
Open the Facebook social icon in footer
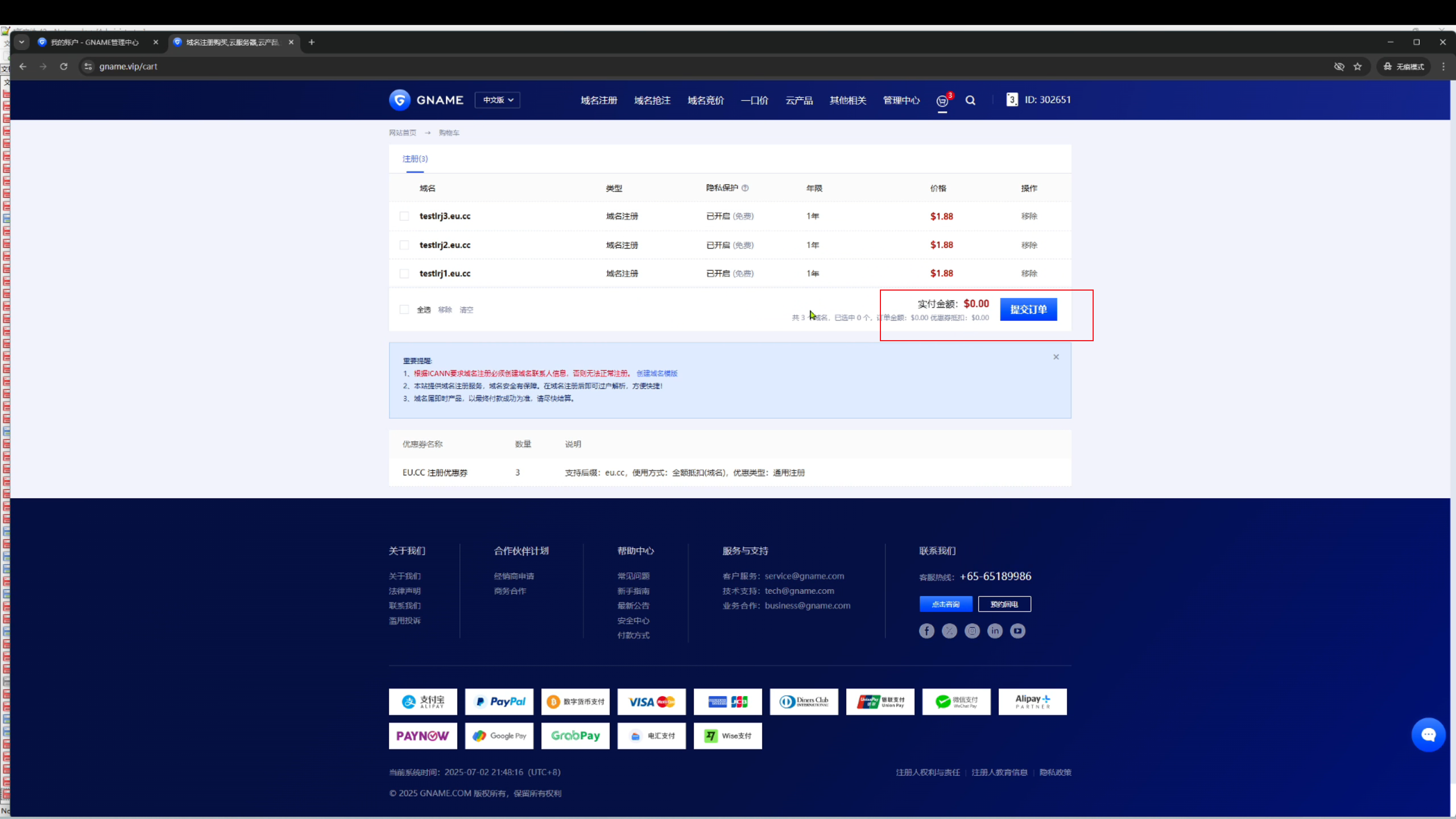(x=926, y=631)
